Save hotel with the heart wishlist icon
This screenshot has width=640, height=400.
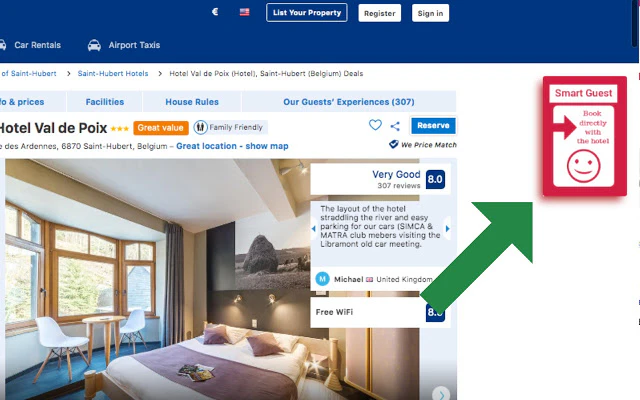(375, 125)
